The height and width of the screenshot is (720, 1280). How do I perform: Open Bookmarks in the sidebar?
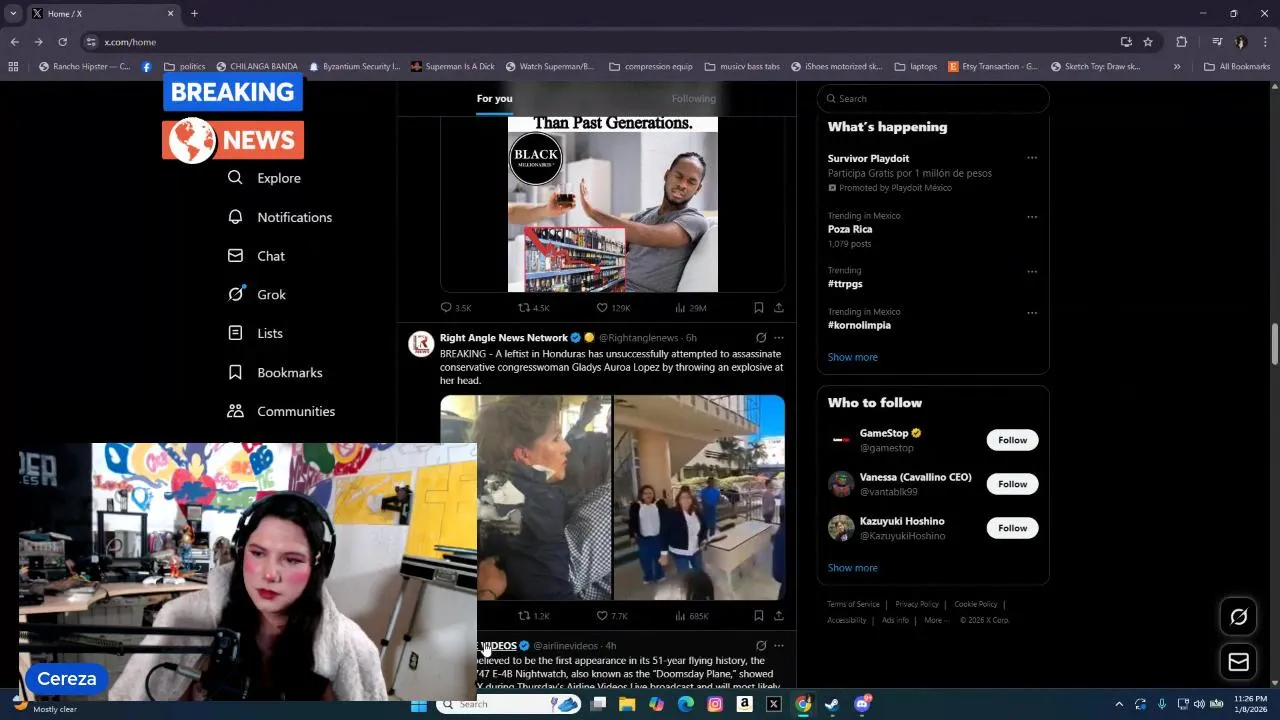[275, 372]
